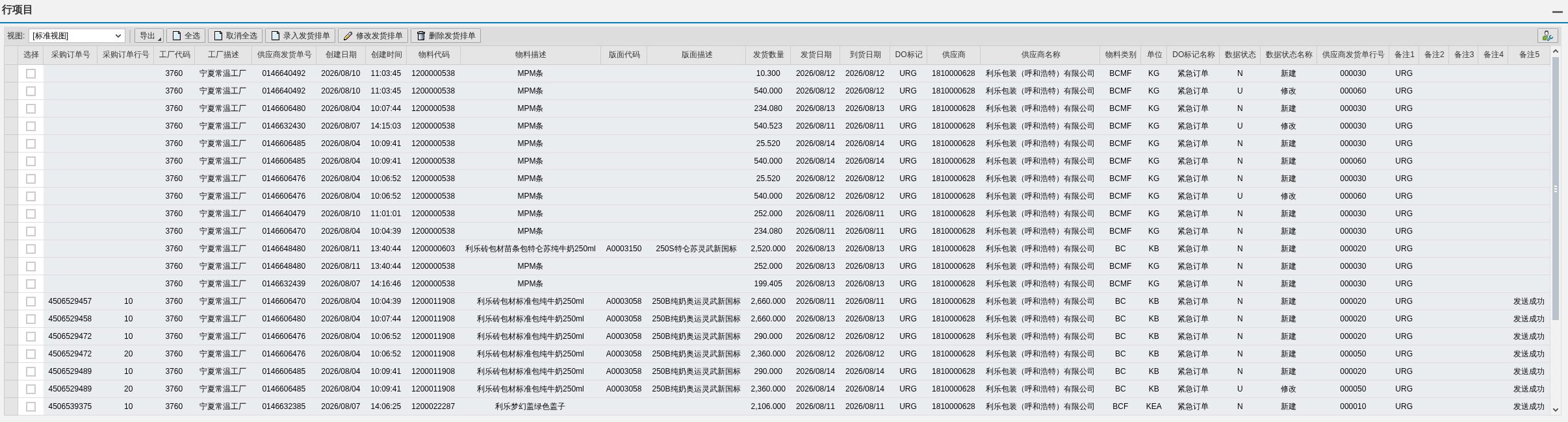Click the 1200022287 material code cell
This screenshot has height=422, width=1568.
[x=433, y=406]
